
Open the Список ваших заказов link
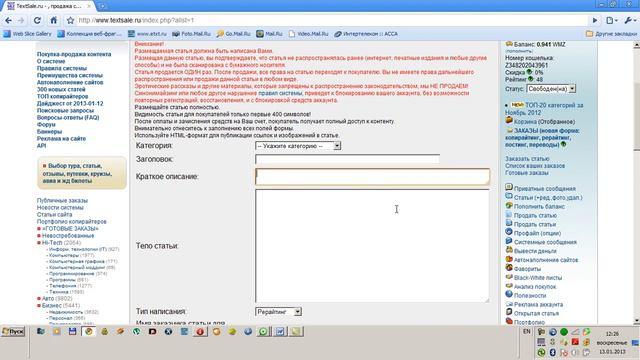click(535, 166)
